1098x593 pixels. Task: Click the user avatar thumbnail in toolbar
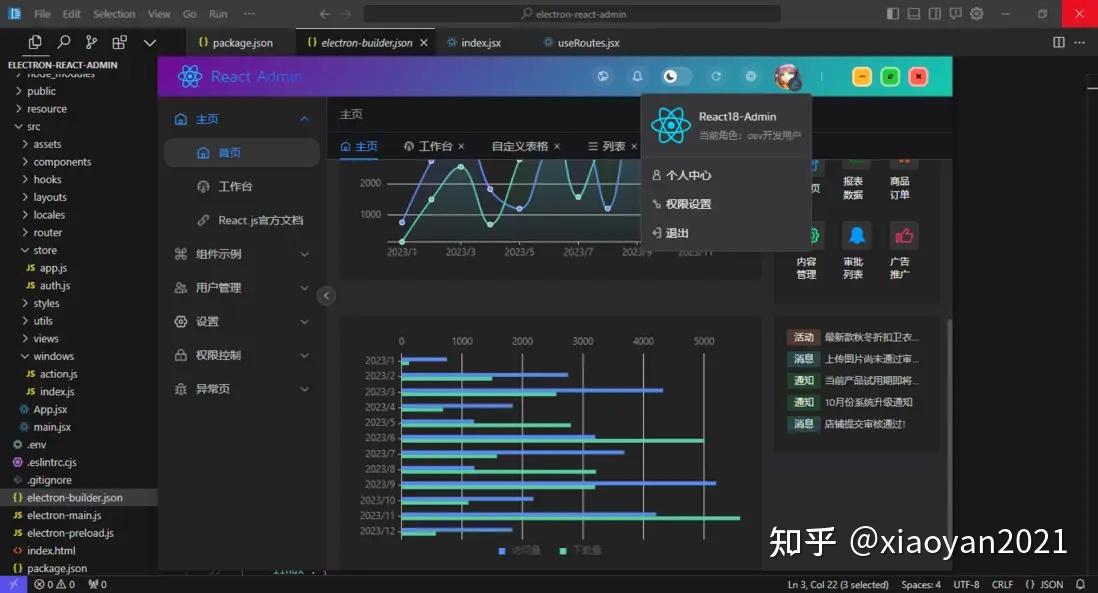pos(786,76)
